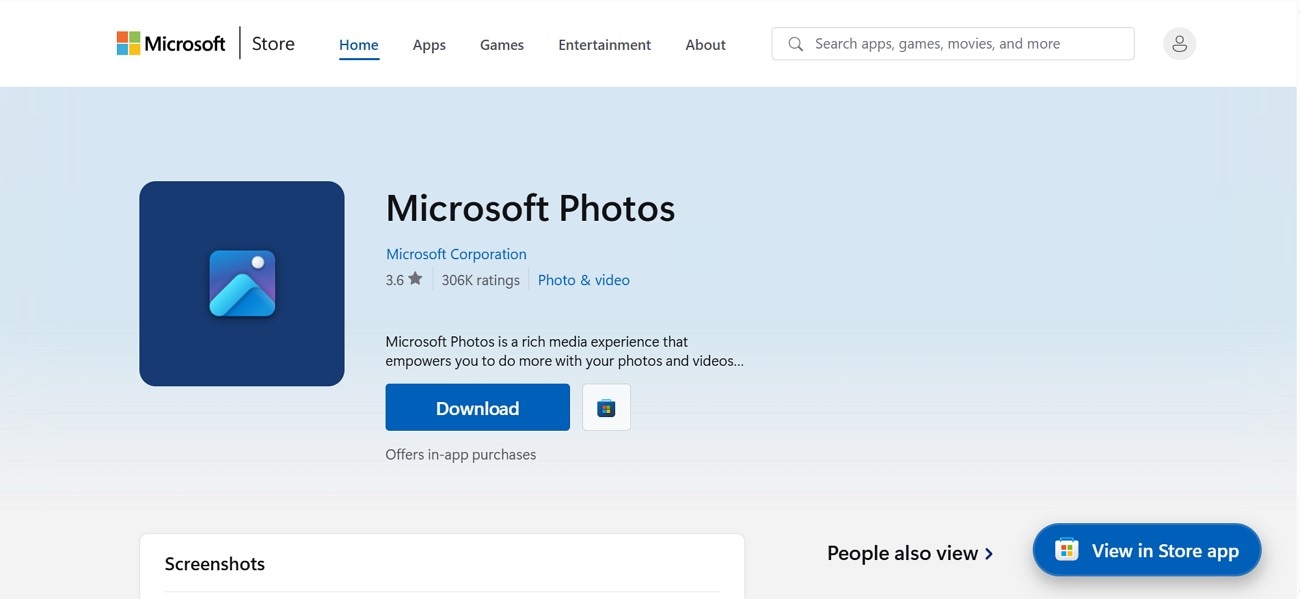
Task: Open the About page
Action: pyautogui.click(x=705, y=45)
